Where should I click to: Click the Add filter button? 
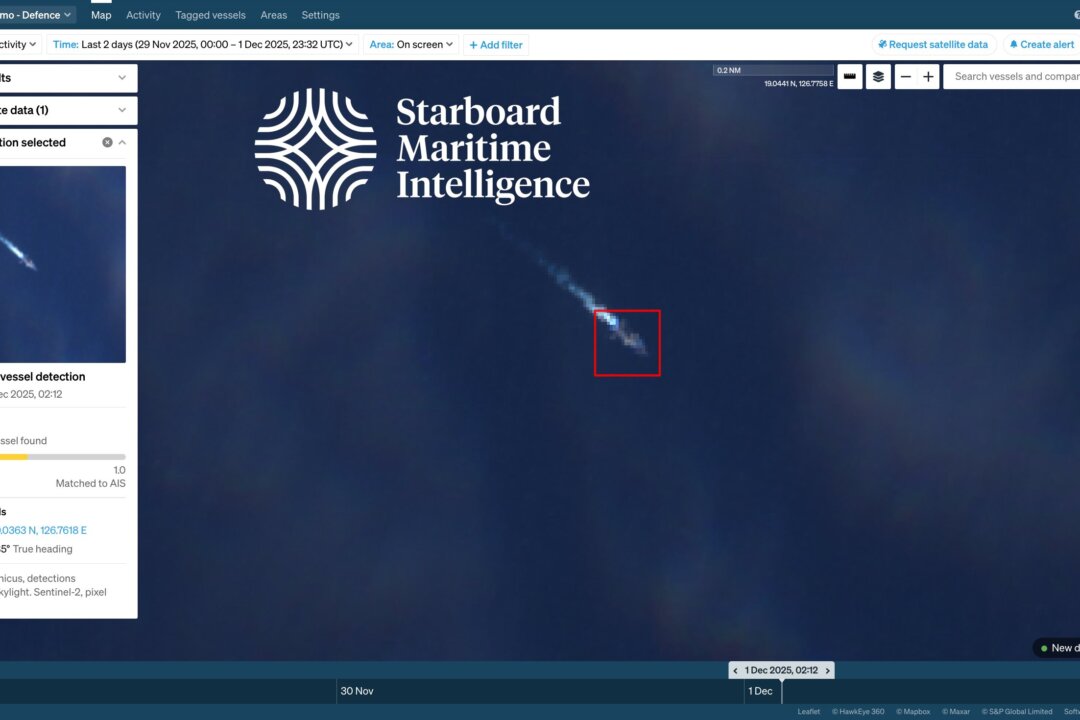tap(496, 45)
